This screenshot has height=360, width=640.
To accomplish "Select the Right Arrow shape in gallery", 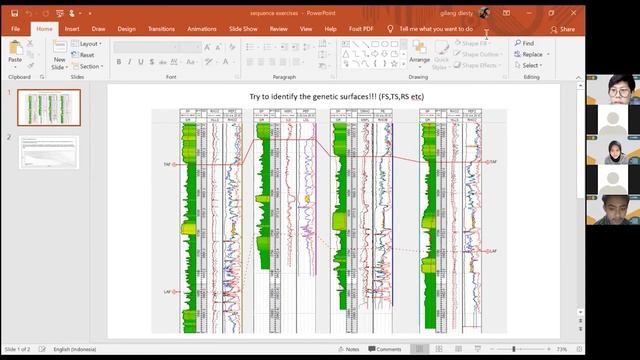I will coord(375,54).
